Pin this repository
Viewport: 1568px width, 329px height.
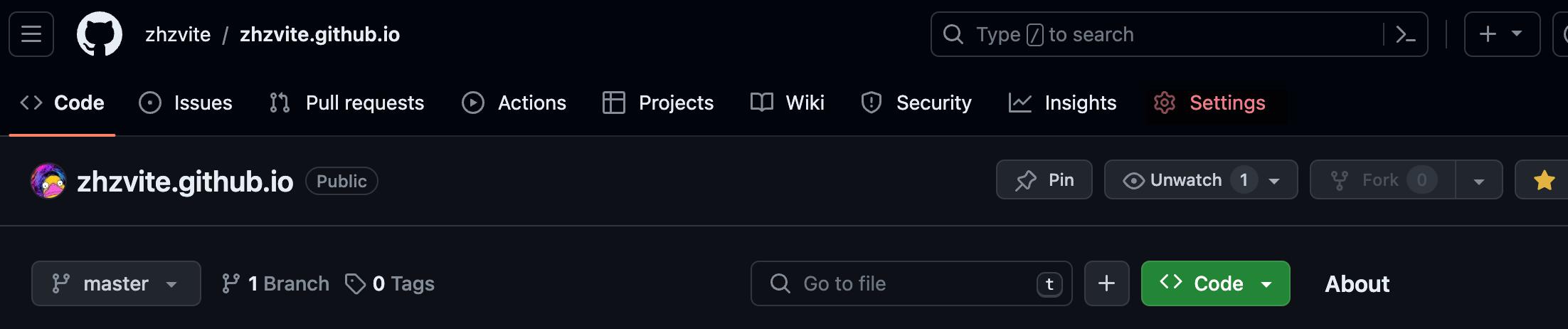(1044, 180)
